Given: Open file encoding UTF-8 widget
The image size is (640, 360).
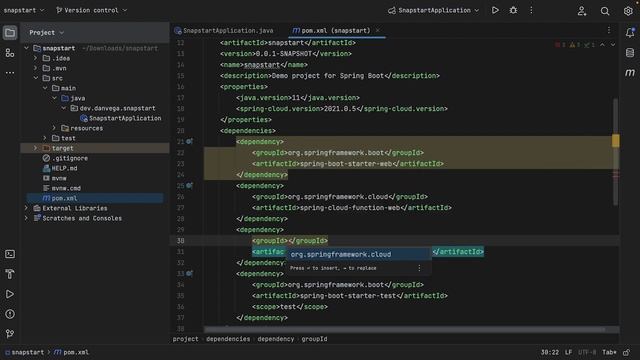Looking at the screenshot, I should [587, 352].
